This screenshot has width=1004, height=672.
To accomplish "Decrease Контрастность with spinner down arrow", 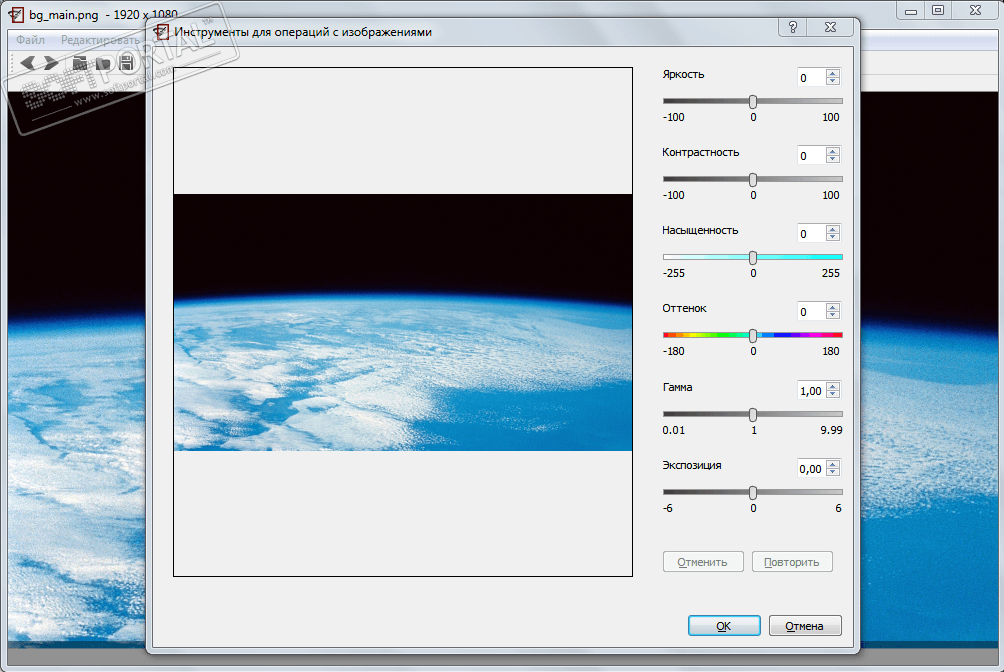I will (x=832, y=160).
